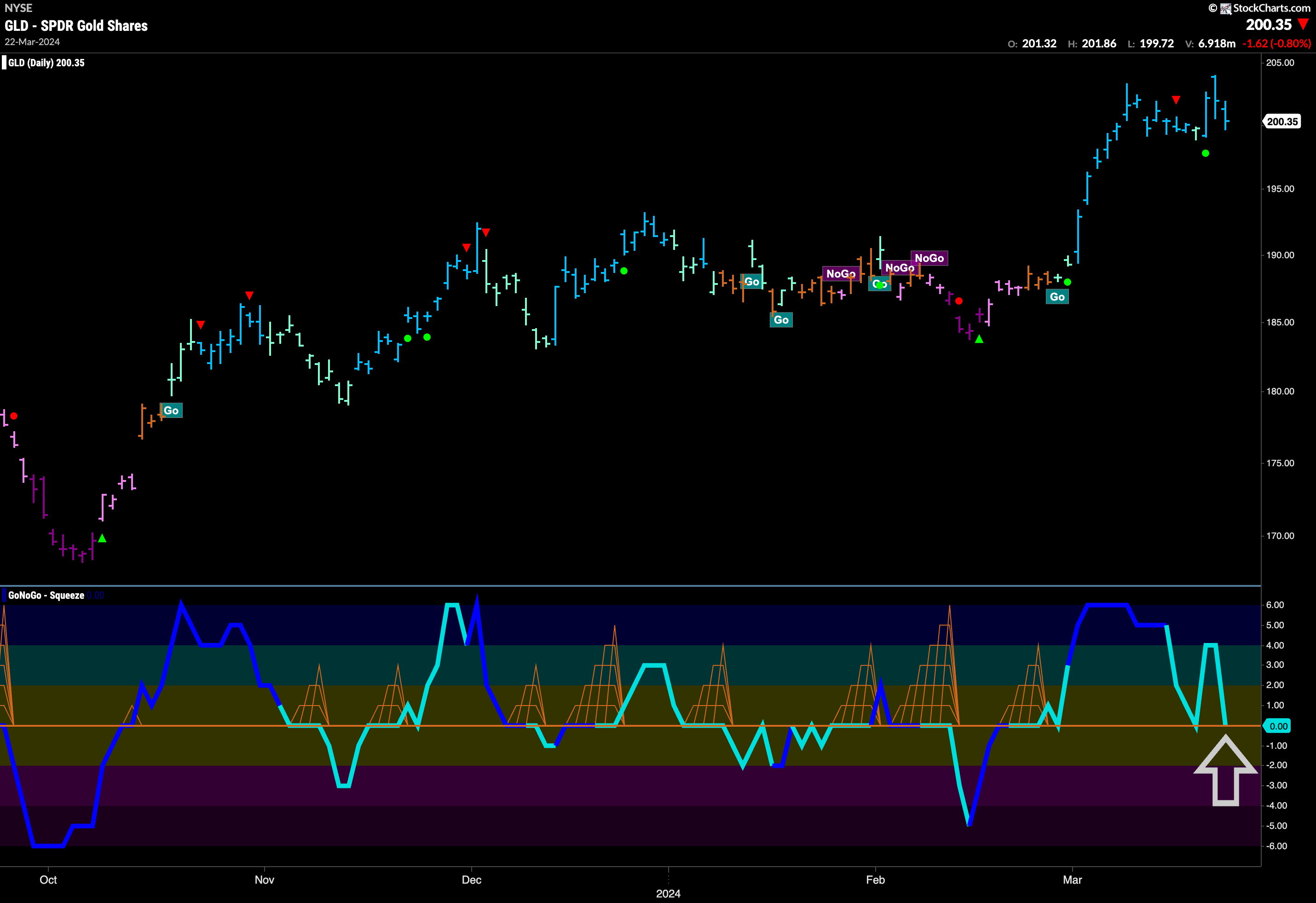
Task: Click the NYSE exchange label
Action: coord(18,8)
